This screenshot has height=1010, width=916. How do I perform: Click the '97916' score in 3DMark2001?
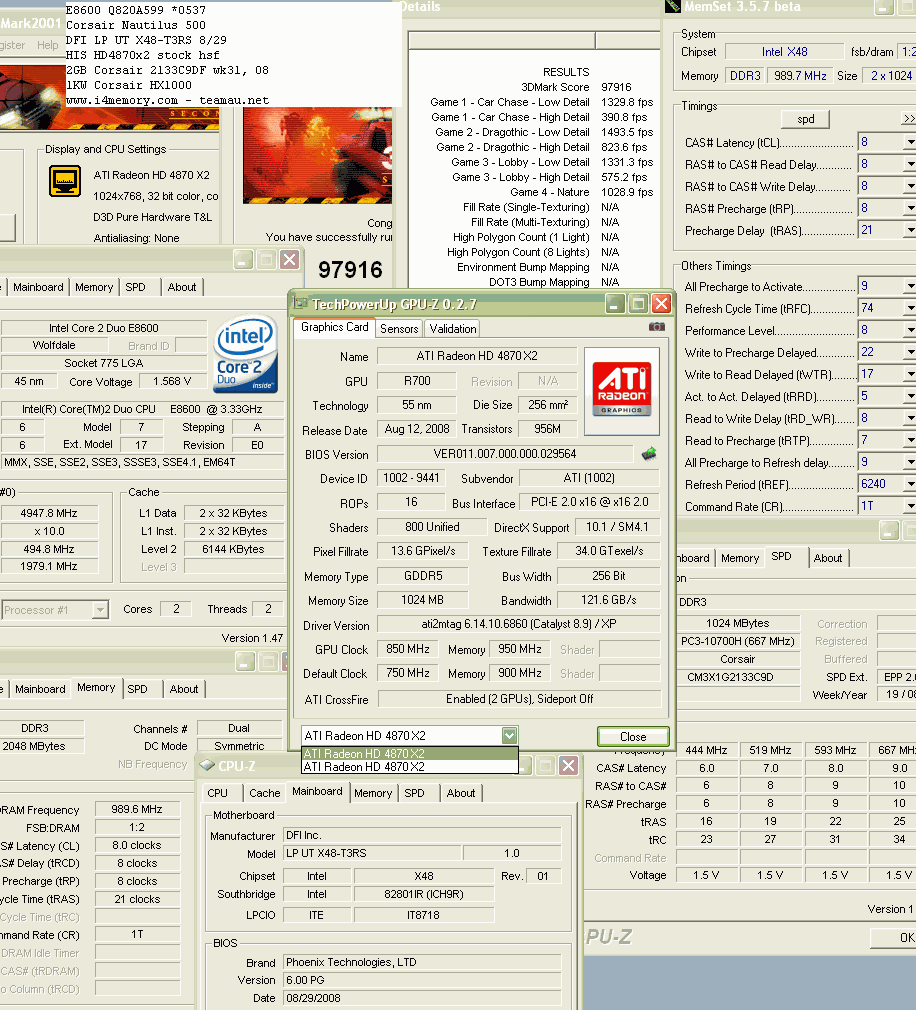tap(350, 269)
